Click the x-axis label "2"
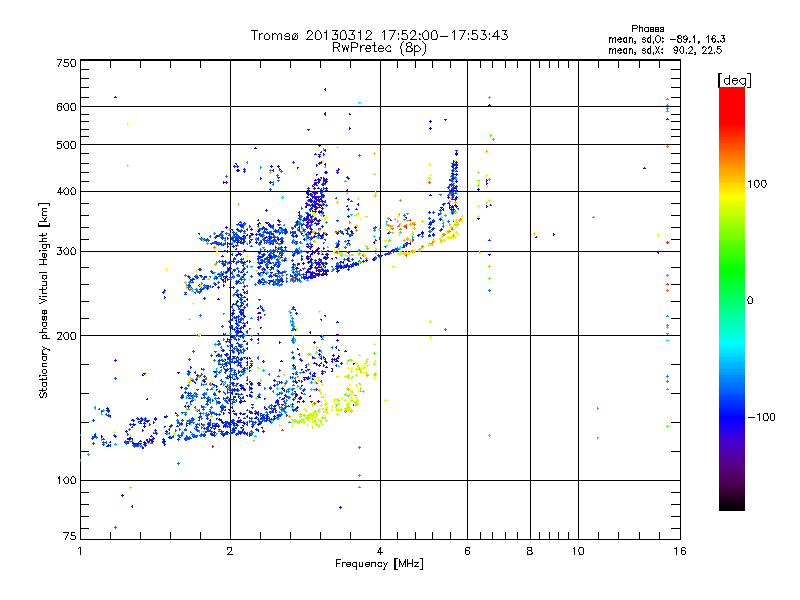This screenshot has height=600, width=800. 230,551
